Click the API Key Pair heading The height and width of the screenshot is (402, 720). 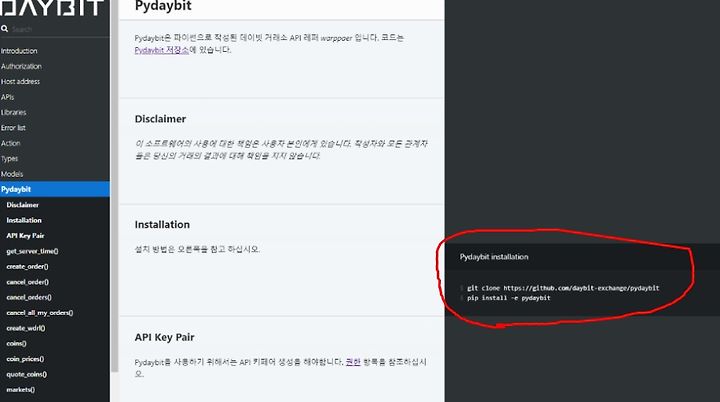pos(164,337)
